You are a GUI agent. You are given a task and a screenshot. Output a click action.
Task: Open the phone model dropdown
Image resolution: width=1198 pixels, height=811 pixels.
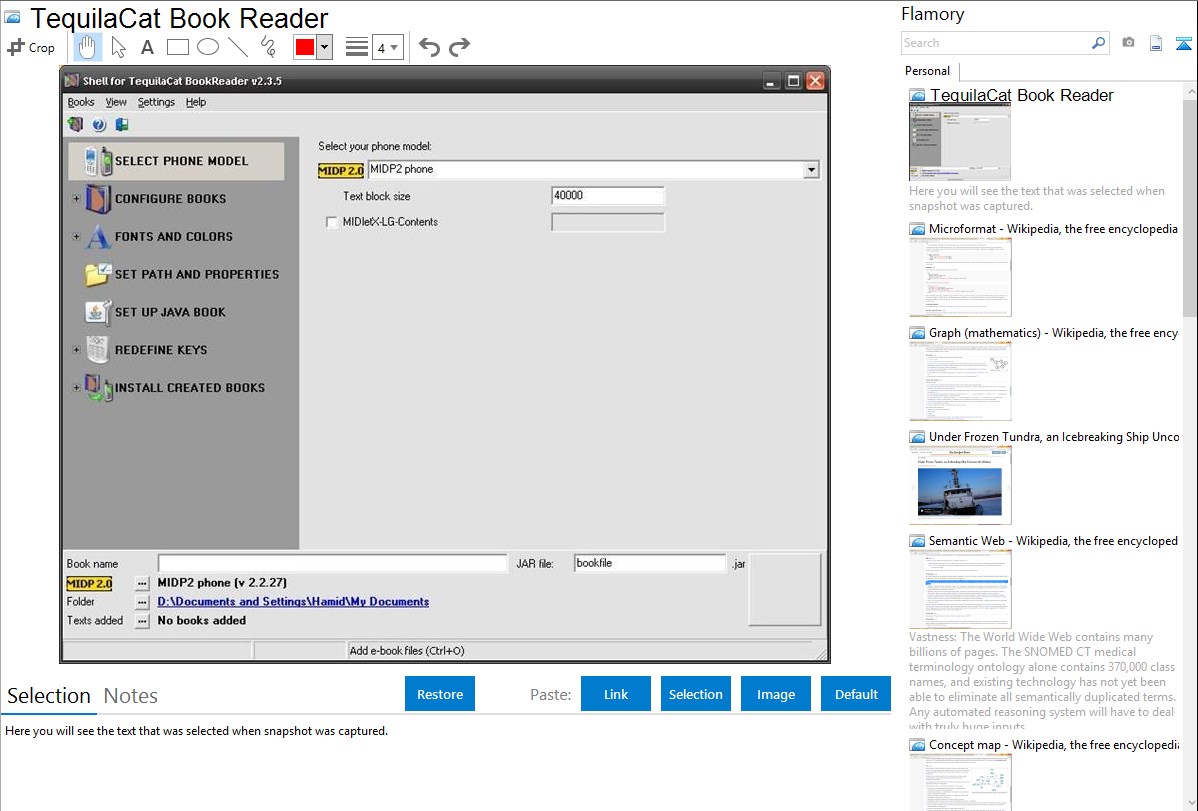[x=811, y=170]
